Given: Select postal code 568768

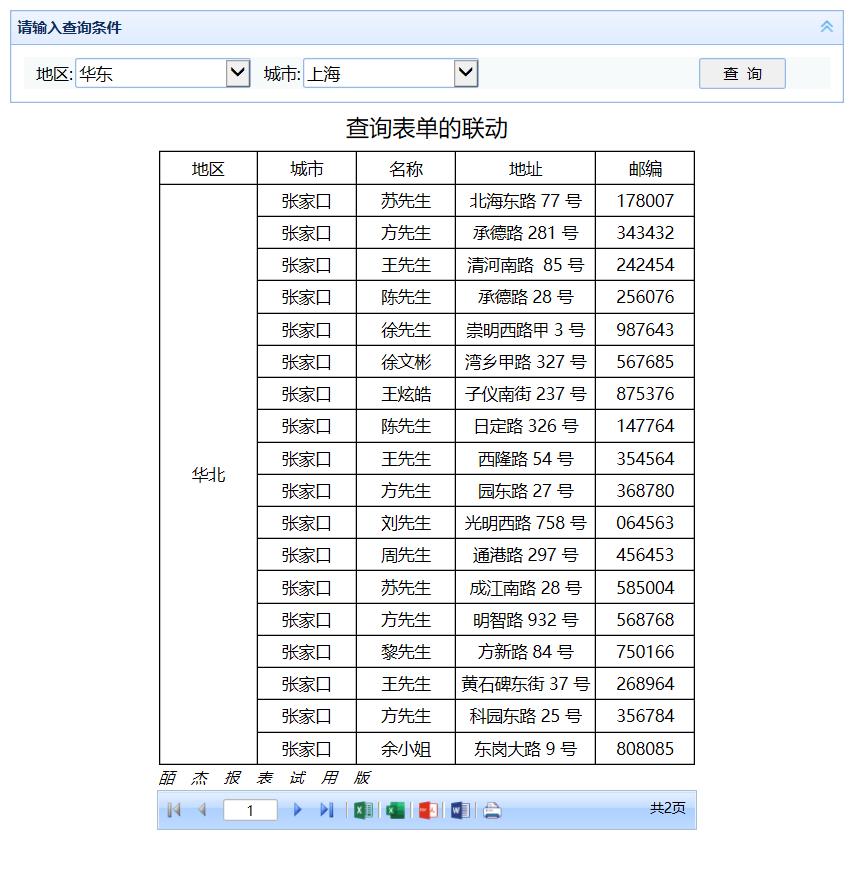Looking at the screenshot, I should pos(645,619).
